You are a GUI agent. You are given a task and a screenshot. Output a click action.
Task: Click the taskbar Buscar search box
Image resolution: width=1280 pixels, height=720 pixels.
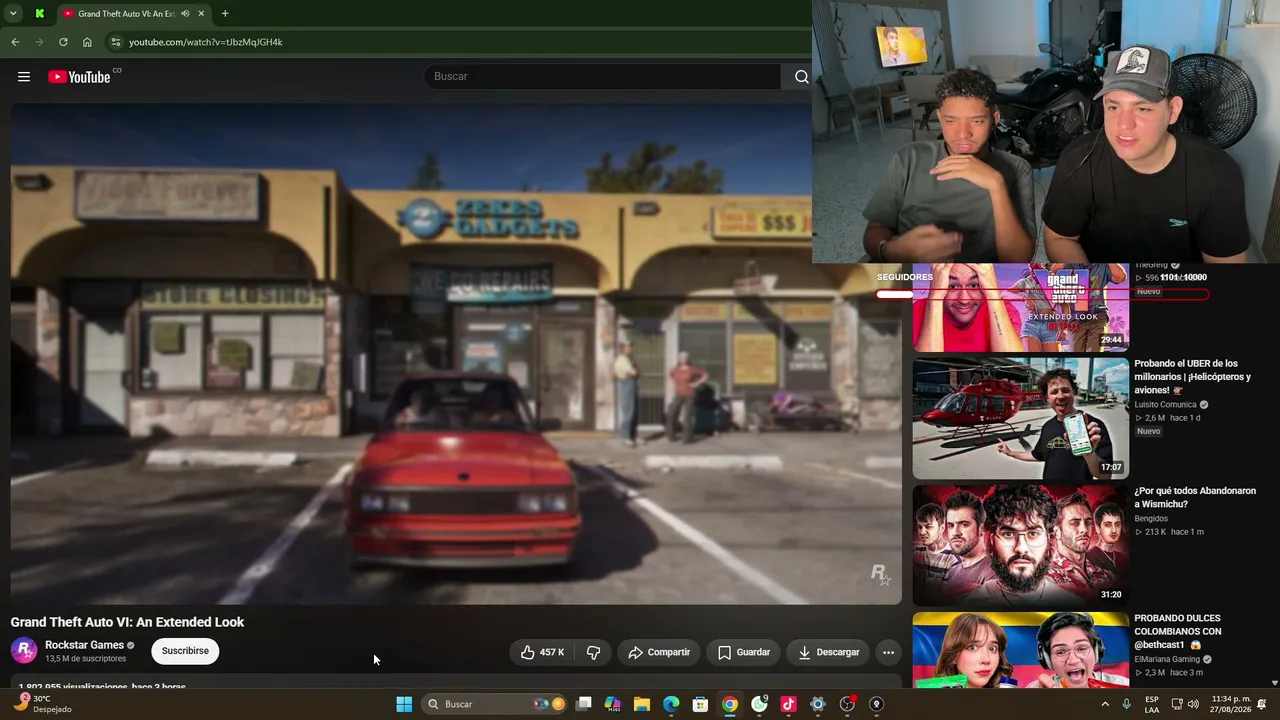point(495,704)
